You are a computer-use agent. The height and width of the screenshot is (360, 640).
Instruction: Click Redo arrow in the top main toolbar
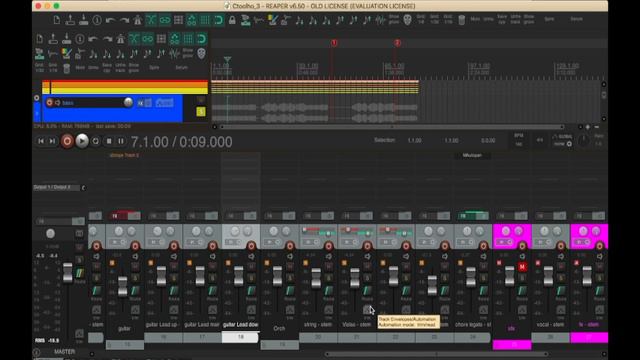(124, 20)
